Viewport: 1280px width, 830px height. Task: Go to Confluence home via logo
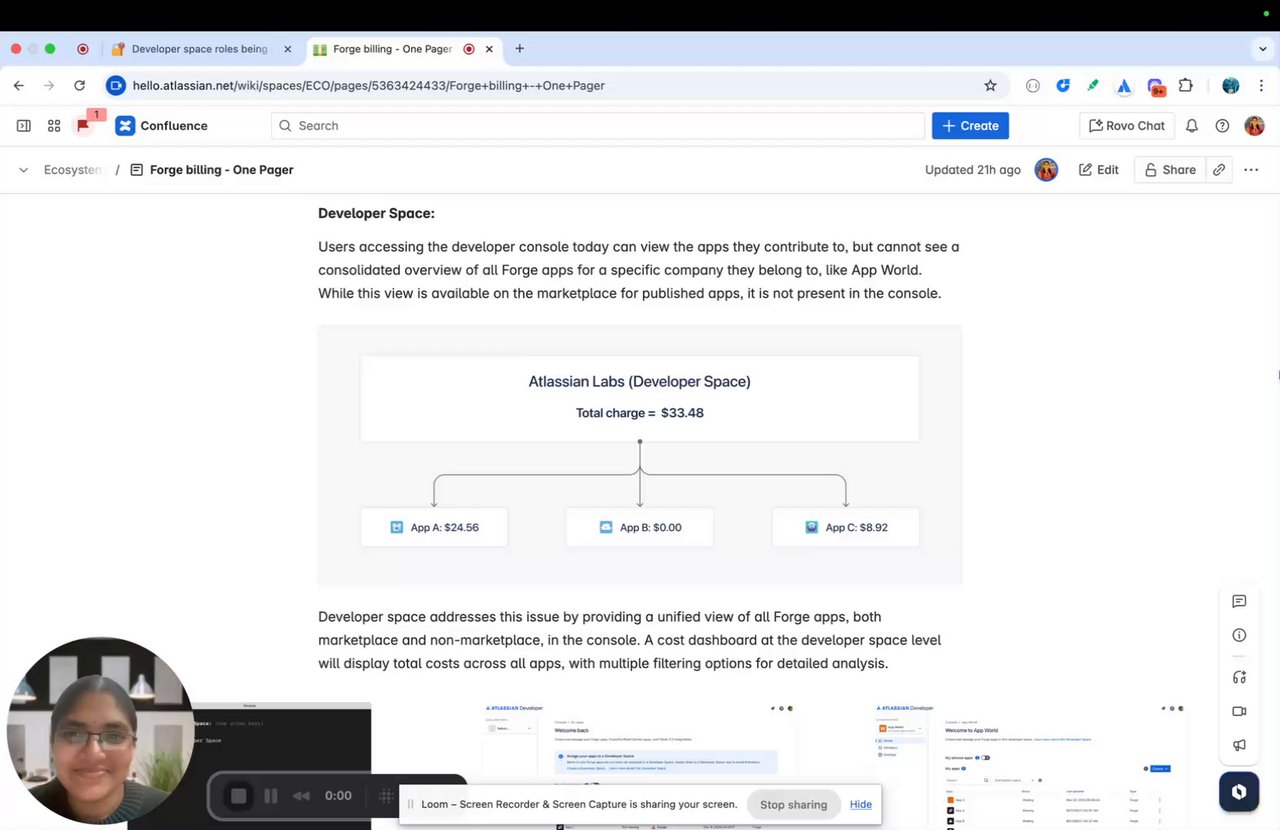[161, 126]
